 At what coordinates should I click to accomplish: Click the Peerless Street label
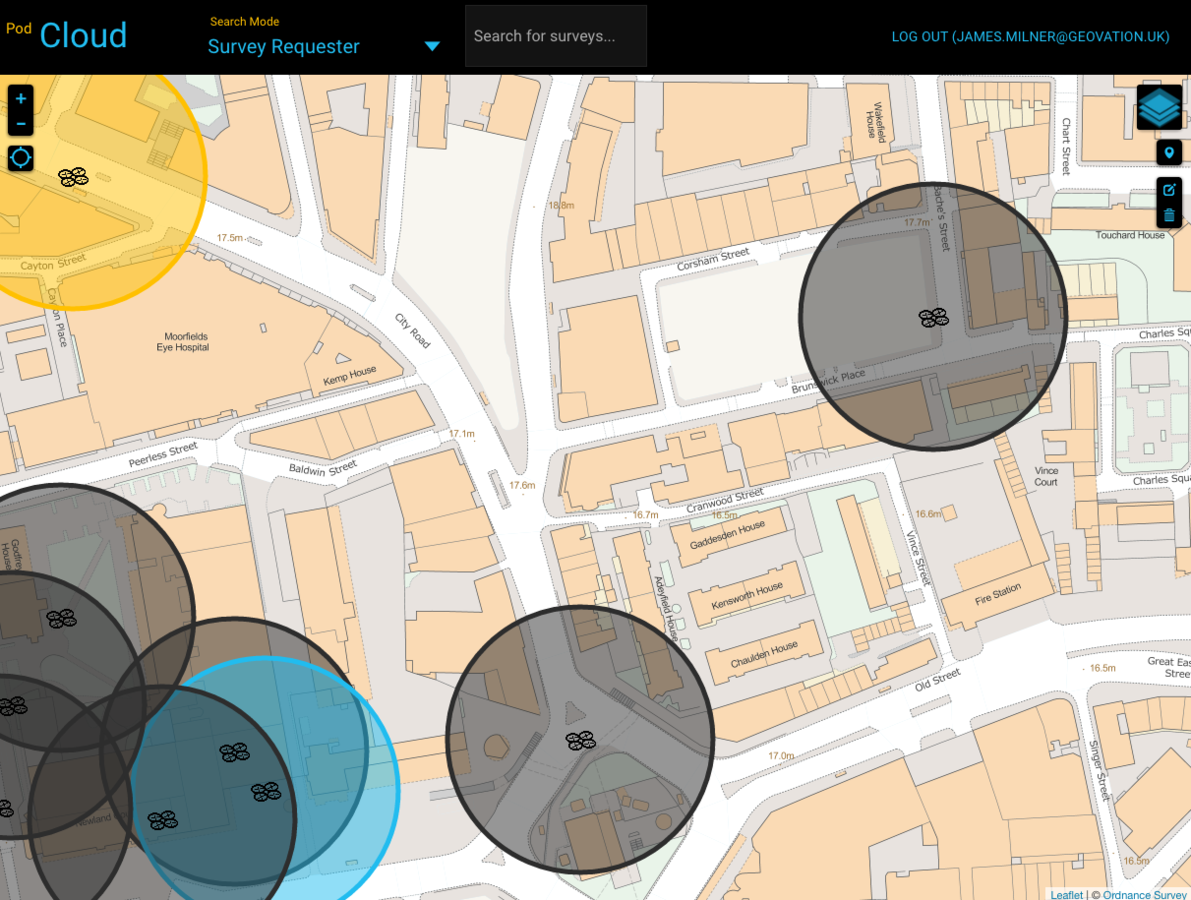tap(163, 454)
